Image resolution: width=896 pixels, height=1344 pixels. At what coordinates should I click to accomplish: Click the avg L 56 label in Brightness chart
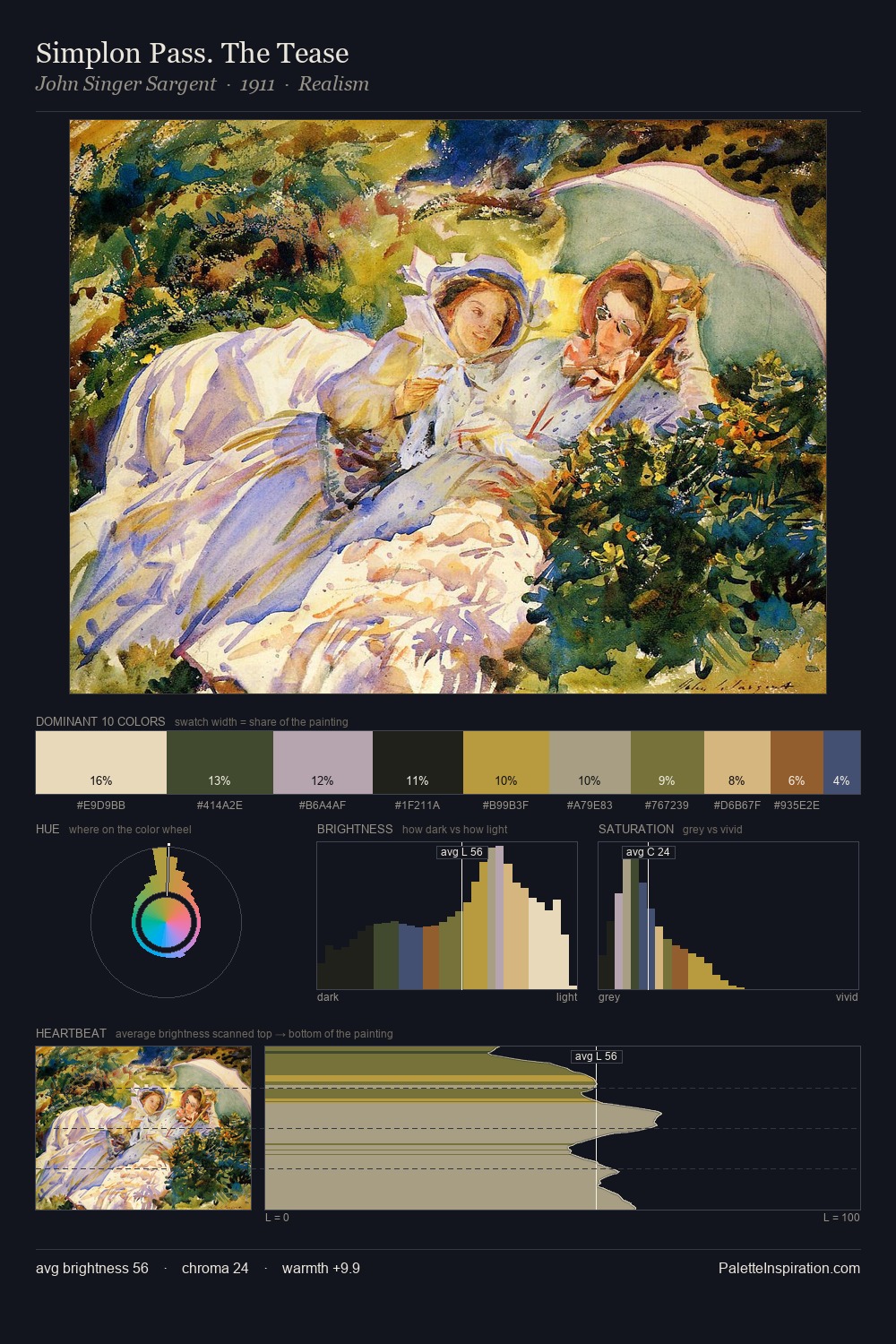(x=461, y=852)
